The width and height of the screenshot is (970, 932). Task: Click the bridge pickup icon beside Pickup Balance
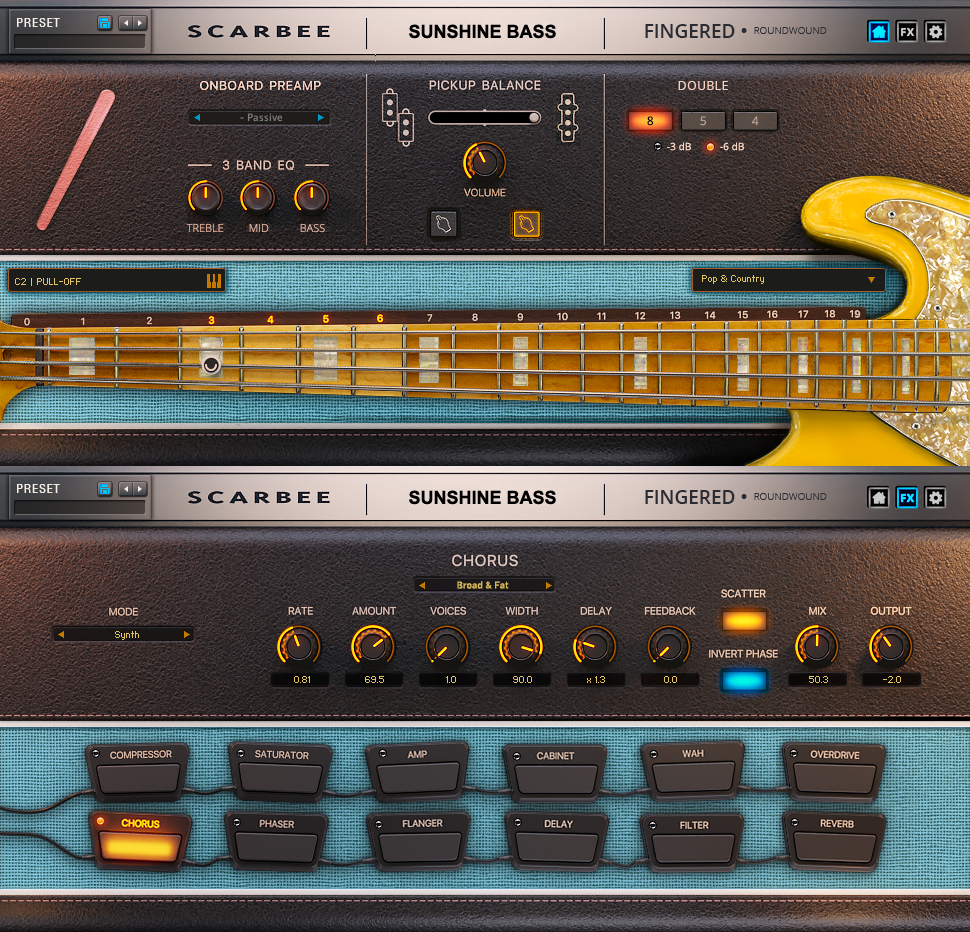click(x=568, y=116)
